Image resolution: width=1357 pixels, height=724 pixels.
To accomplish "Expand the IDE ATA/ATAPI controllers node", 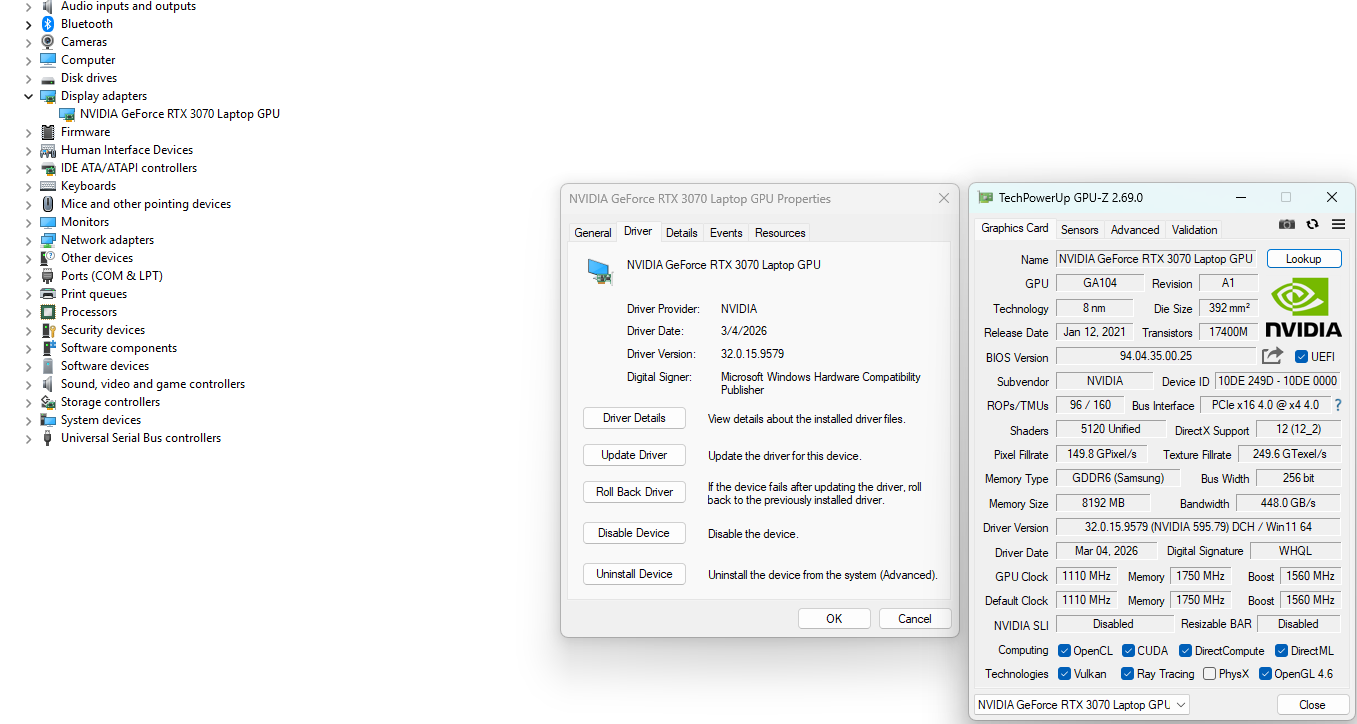I will pyautogui.click(x=28, y=168).
